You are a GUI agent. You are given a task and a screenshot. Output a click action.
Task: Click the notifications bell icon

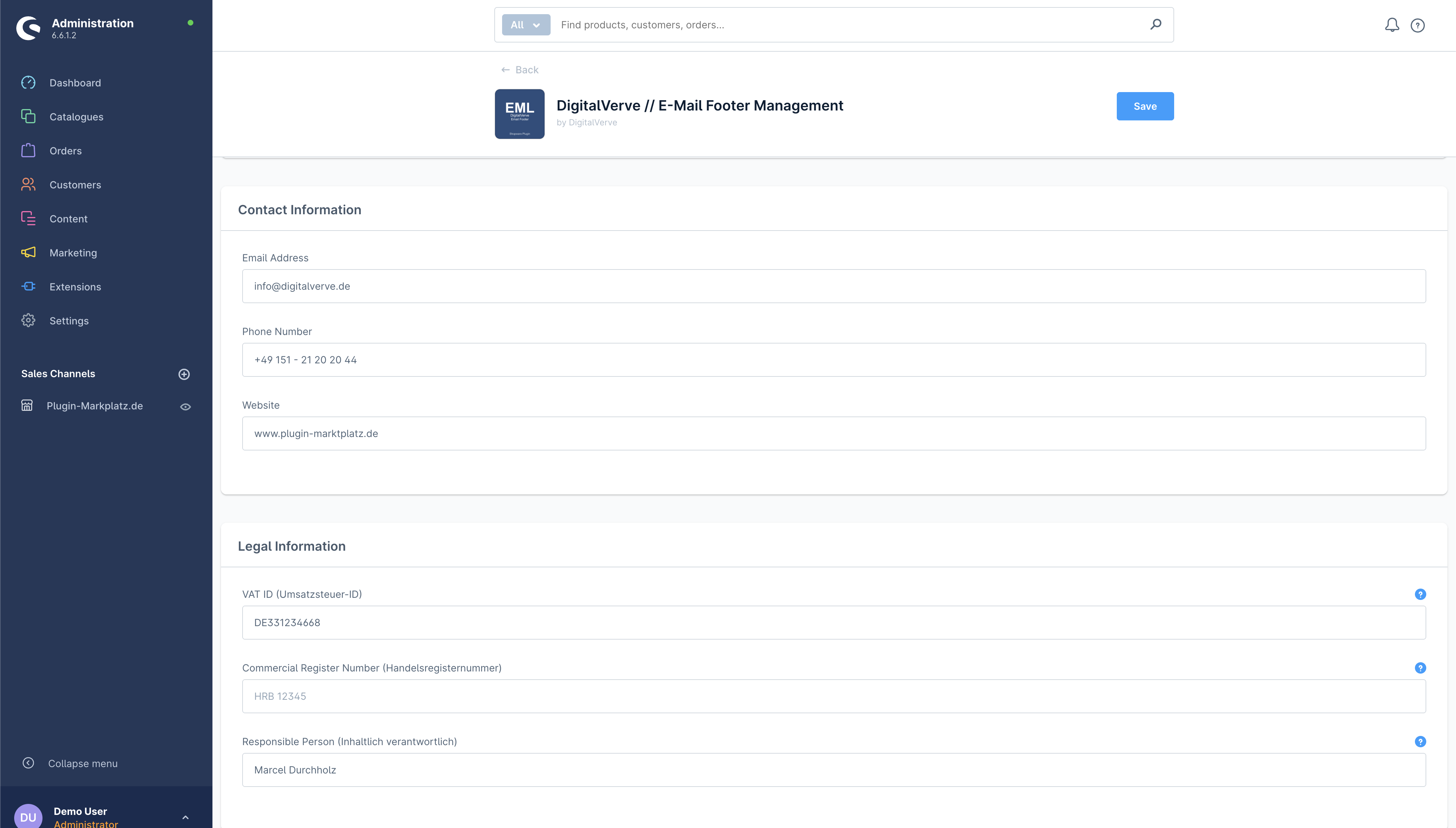pyautogui.click(x=1391, y=25)
